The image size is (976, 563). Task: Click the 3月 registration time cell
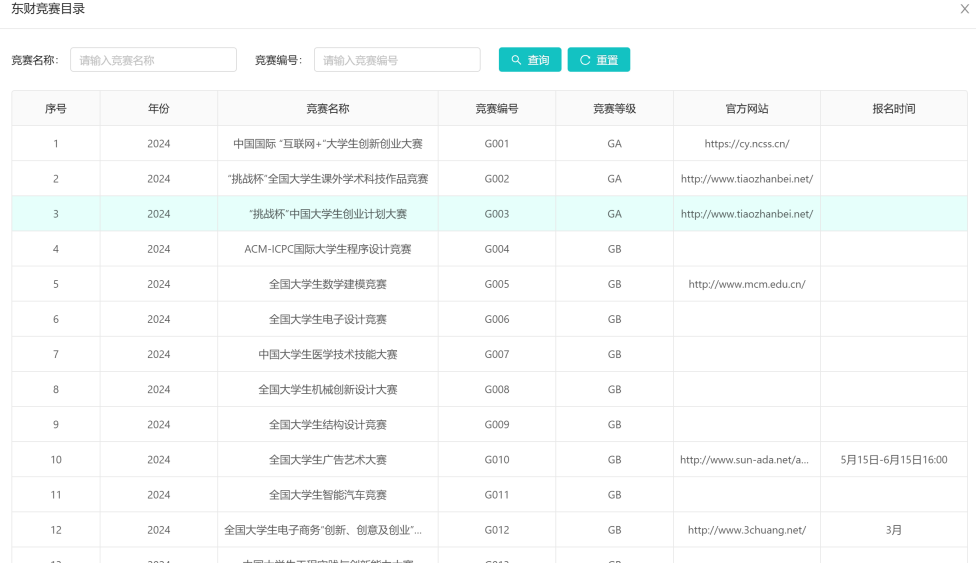click(894, 530)
